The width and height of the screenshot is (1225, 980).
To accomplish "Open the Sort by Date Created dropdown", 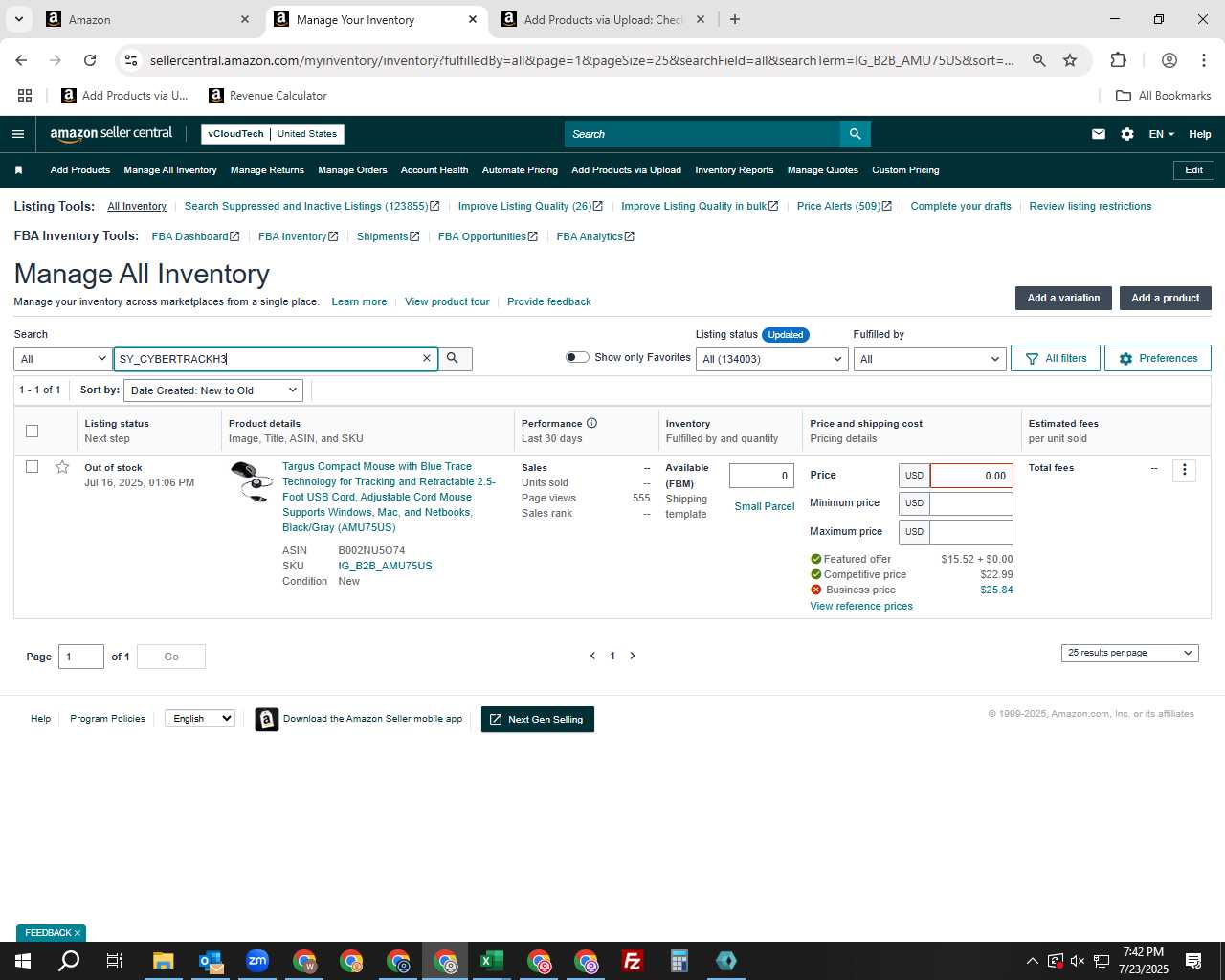I will tap(213, 390).
